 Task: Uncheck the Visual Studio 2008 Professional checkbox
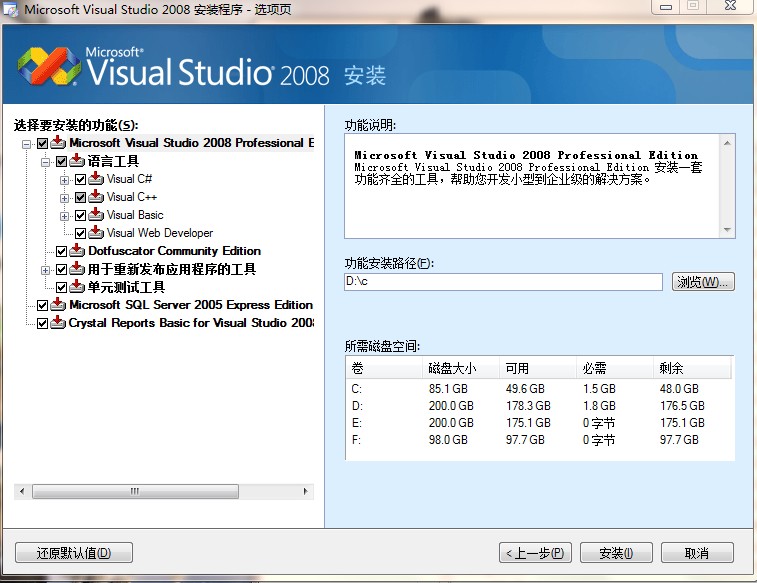coord(42,143)
